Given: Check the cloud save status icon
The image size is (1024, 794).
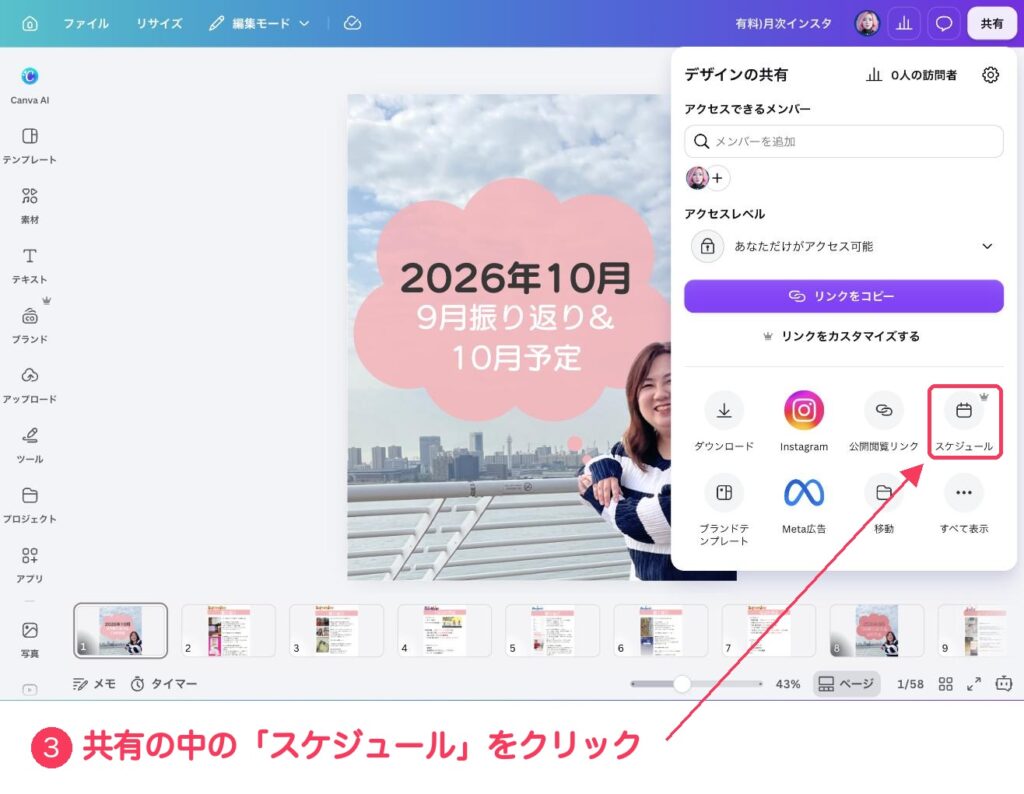Looking at the screenshot, I should click(353, 24).
